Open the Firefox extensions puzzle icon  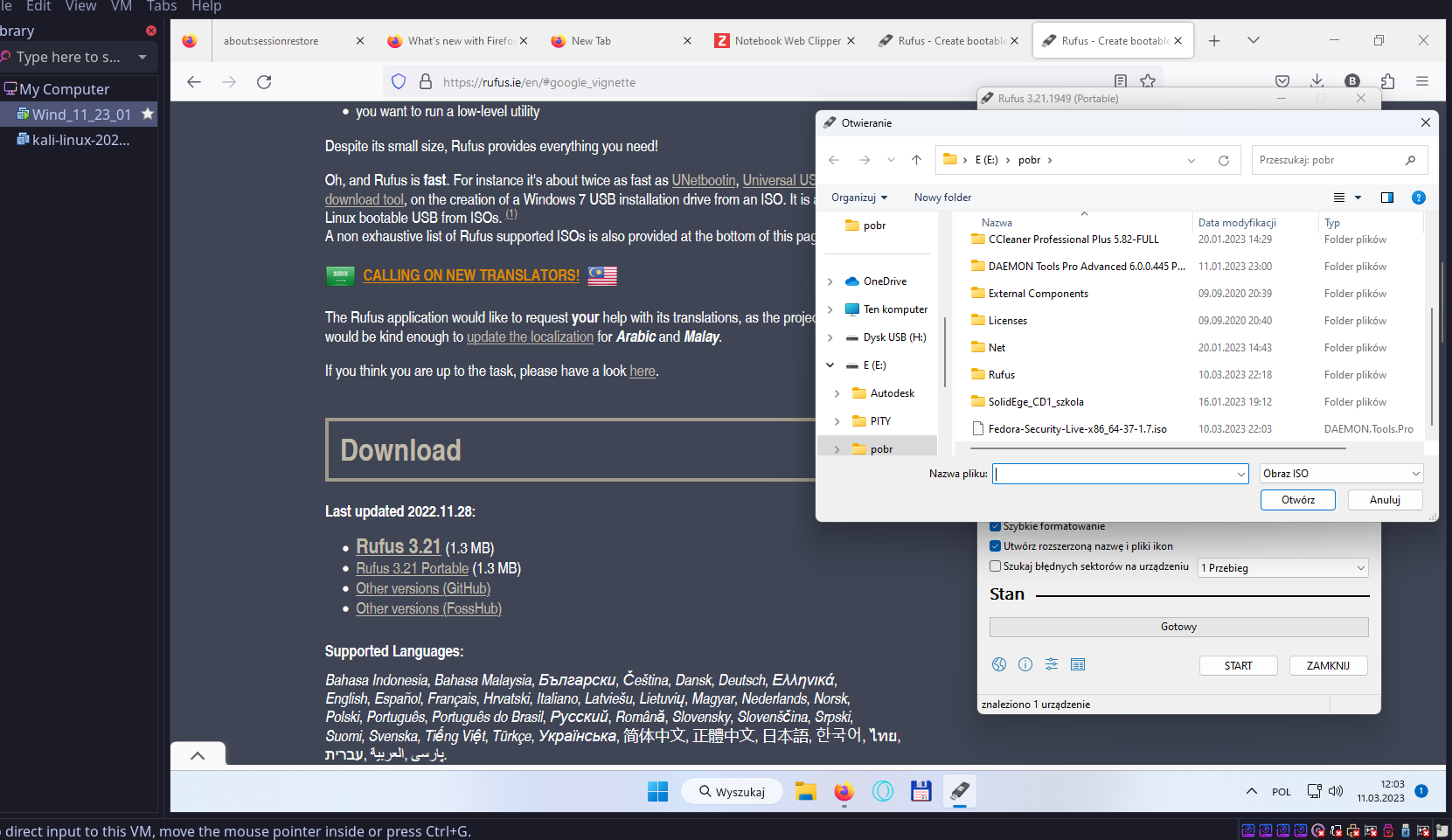click(1387, 81)
